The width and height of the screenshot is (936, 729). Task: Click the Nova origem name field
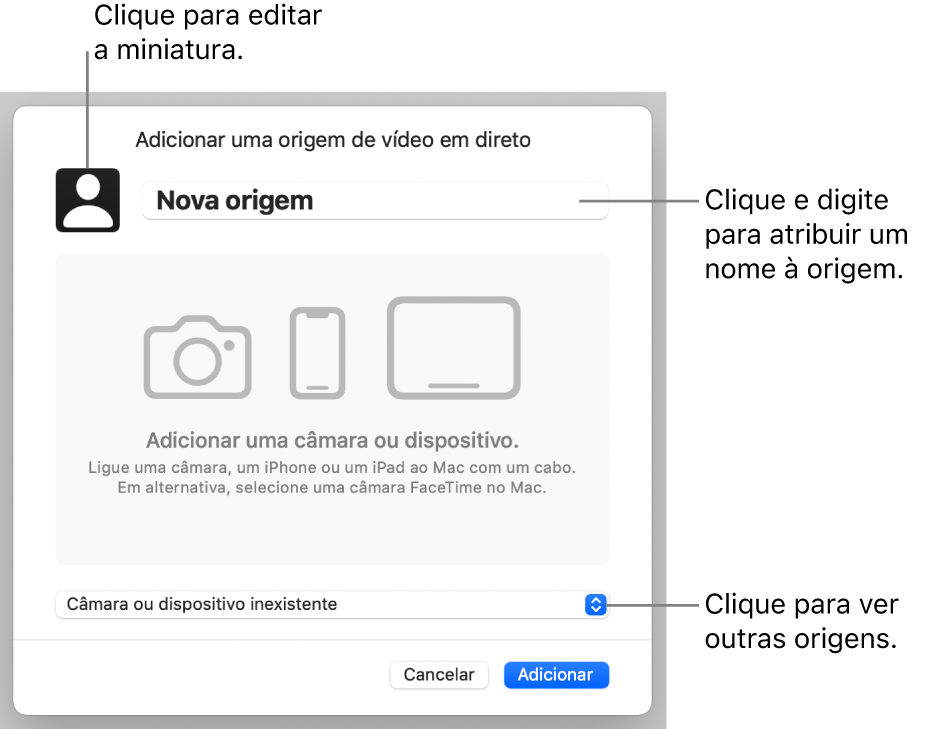pos(375,201)
